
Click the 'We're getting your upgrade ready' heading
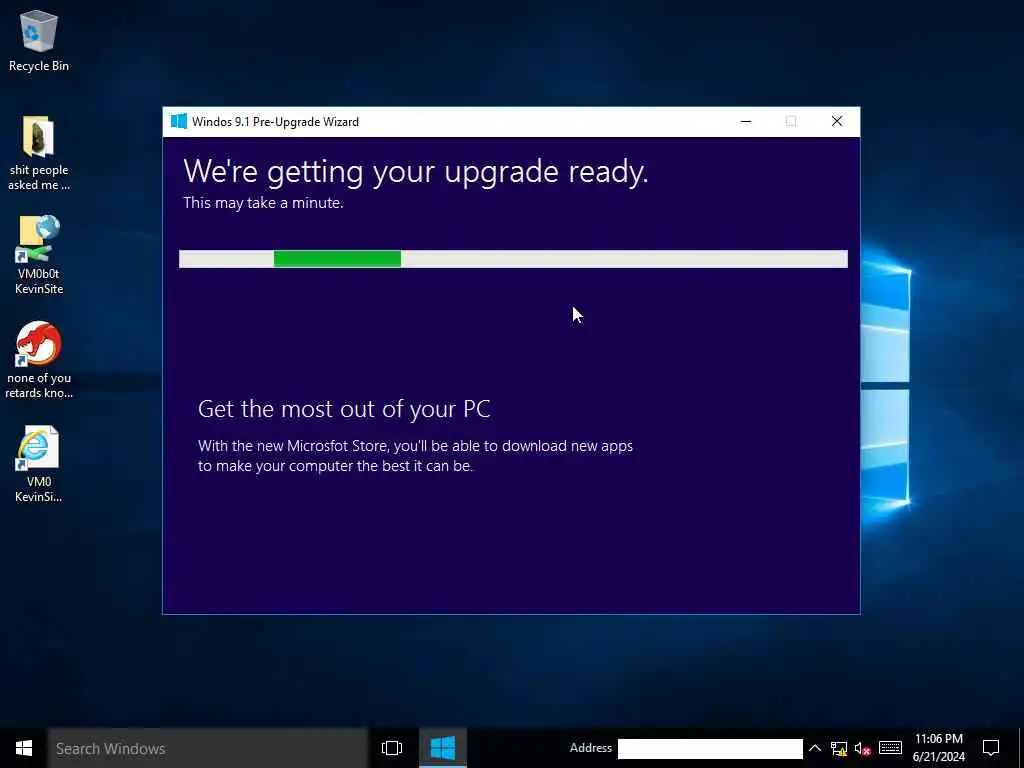coord(416,172)
